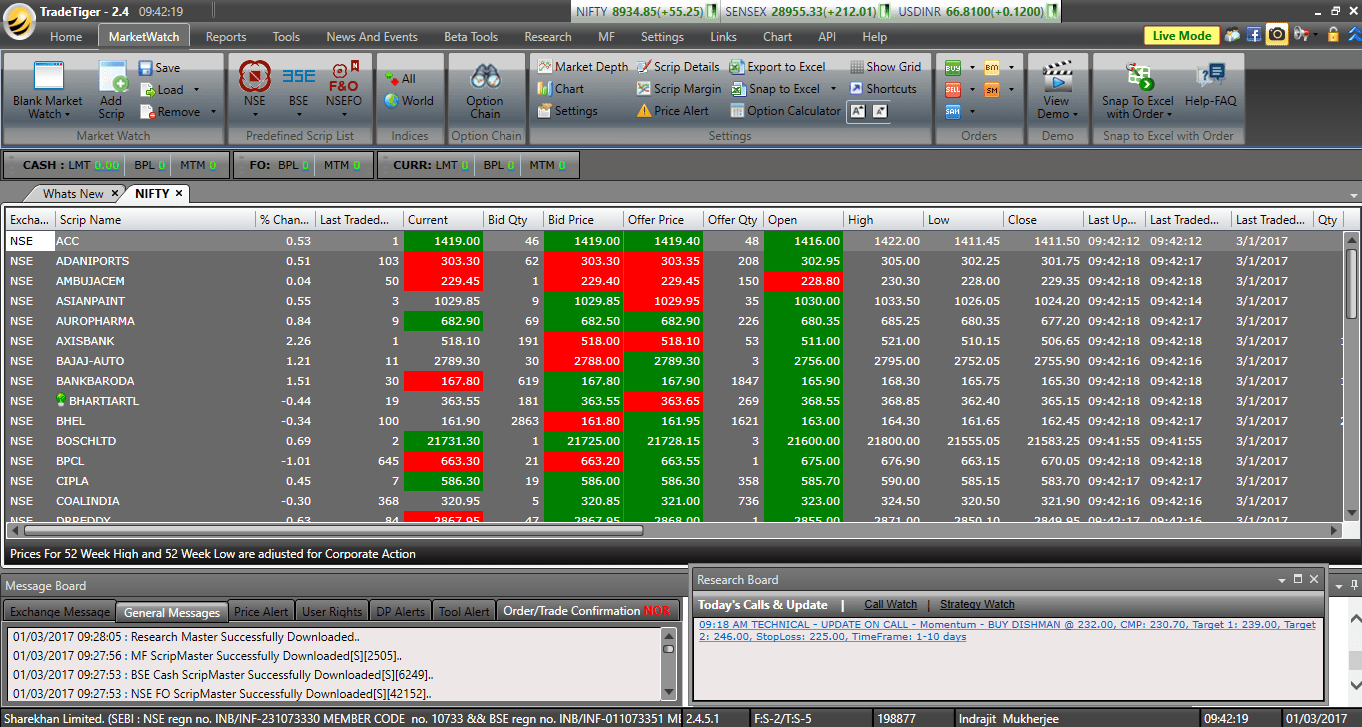Select the BOSCHLTD row

click(x=672, y=441)
